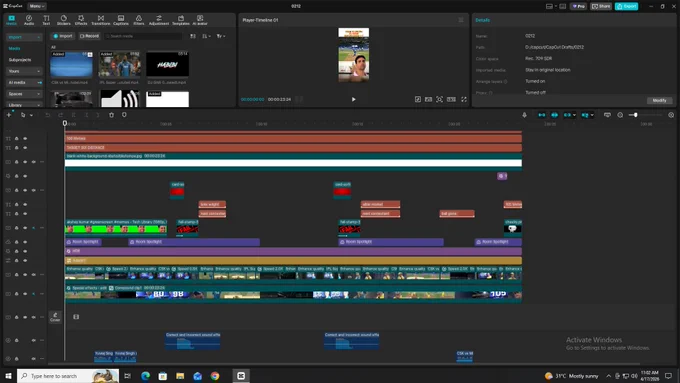Viewport: 680px width, 383px height.
Task: Click the player scan/zoom frame icon
Action: [x=439, y=99]
